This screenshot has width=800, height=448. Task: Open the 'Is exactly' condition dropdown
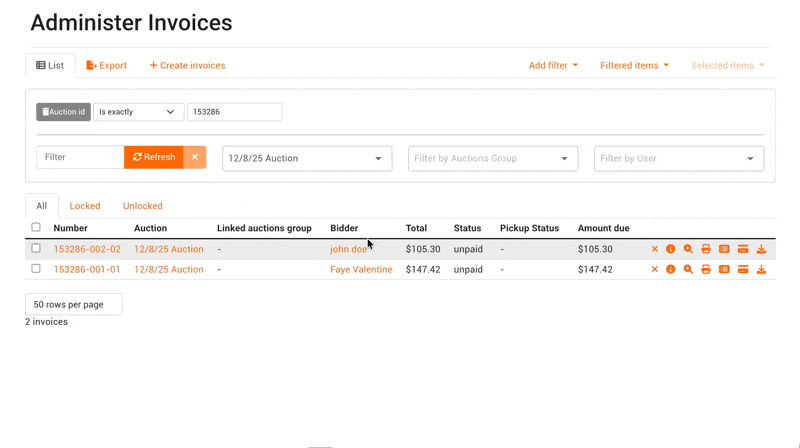click(138, 112)
